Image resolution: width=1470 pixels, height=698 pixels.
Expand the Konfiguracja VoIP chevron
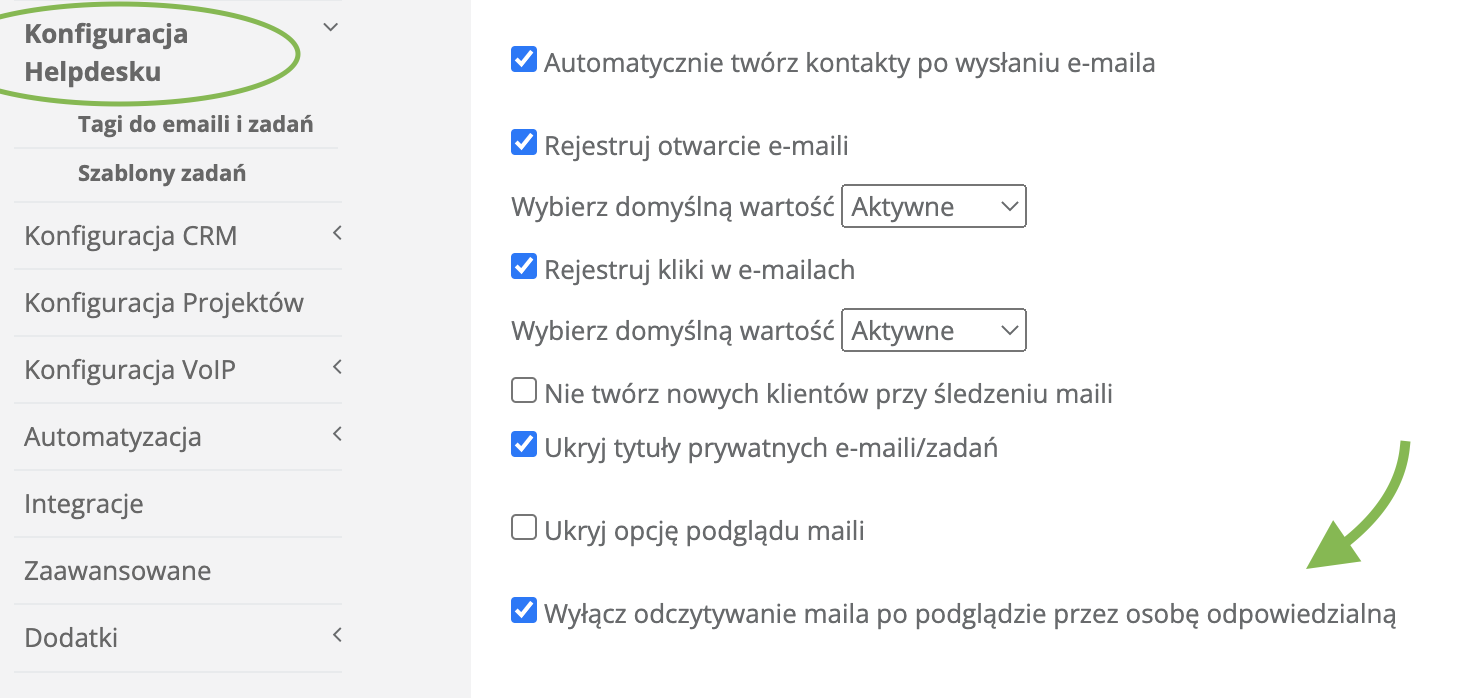(x=337, y=367)
